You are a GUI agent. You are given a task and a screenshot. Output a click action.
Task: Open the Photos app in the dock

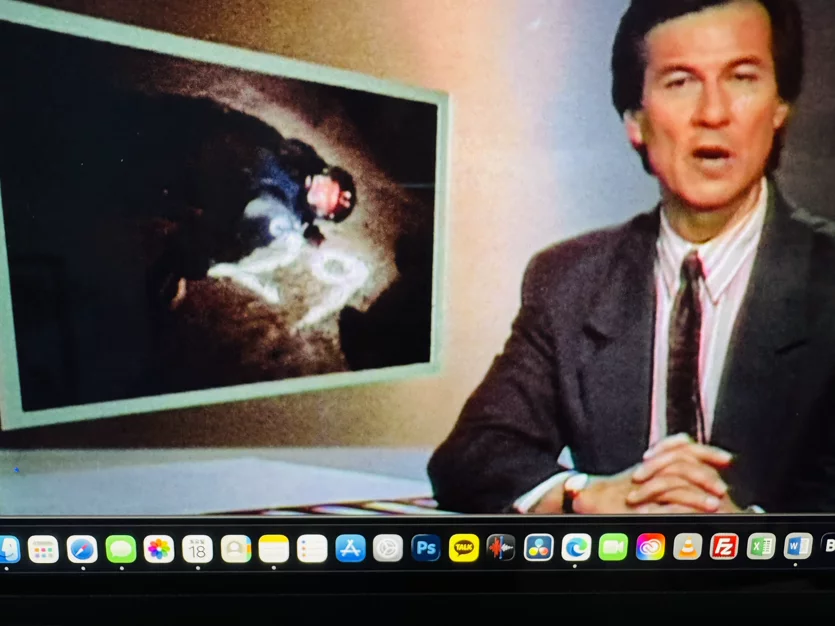tap(159, 549)
